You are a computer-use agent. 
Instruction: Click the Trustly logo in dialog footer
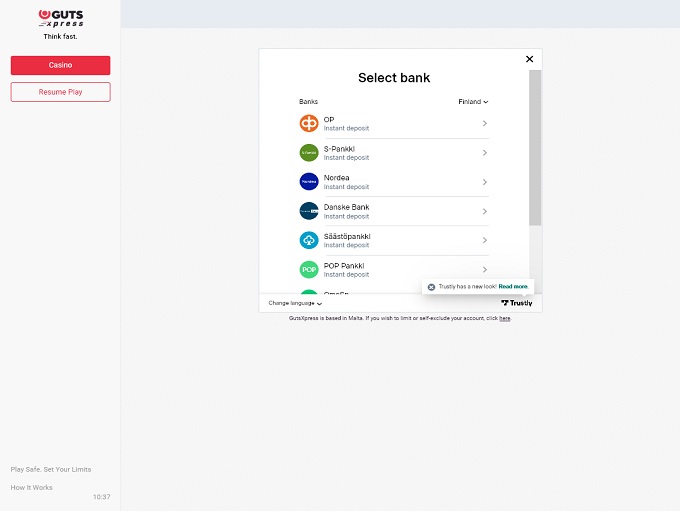click(x=517, y=303)
